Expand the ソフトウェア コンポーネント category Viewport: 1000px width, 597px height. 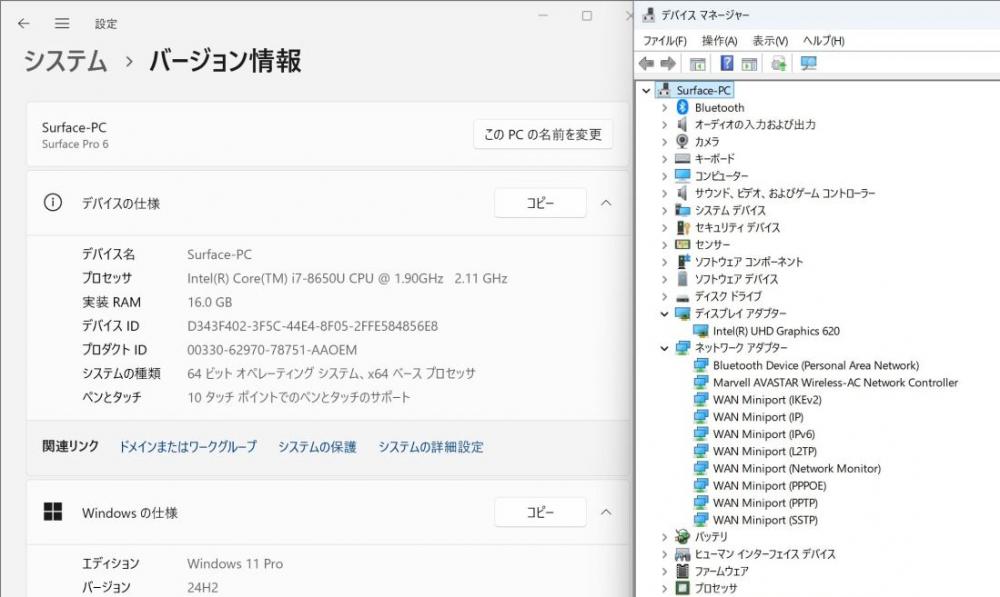(x=665, y=262)
